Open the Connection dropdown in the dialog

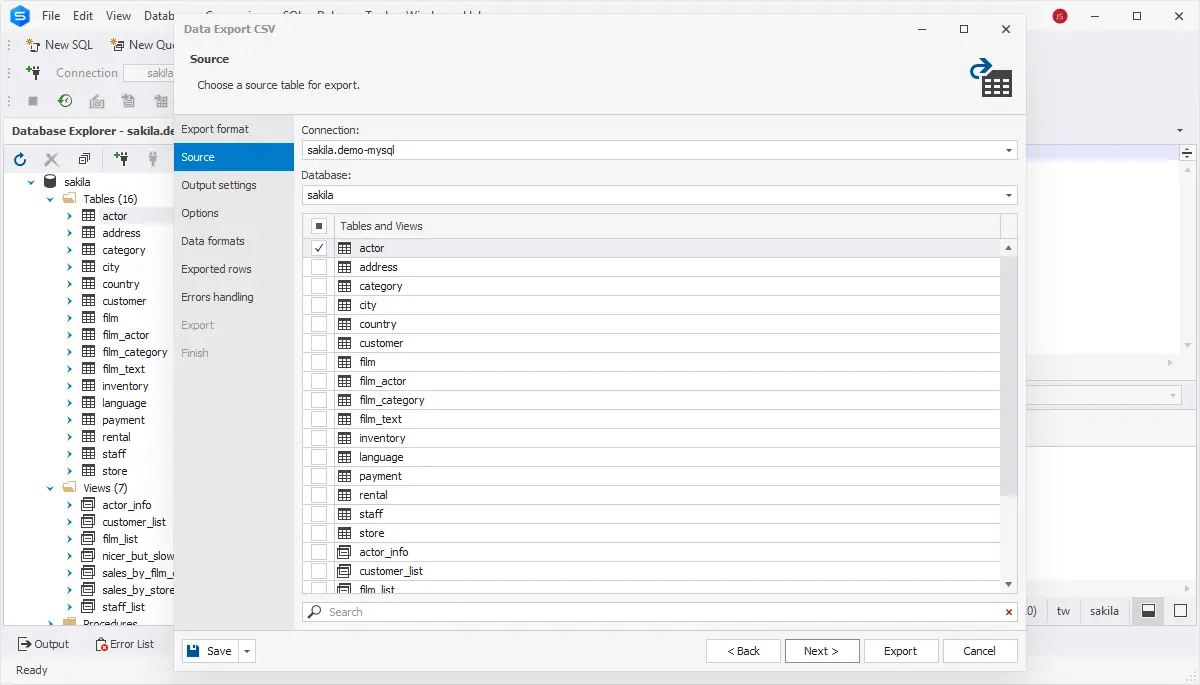tap(1008, 150)
